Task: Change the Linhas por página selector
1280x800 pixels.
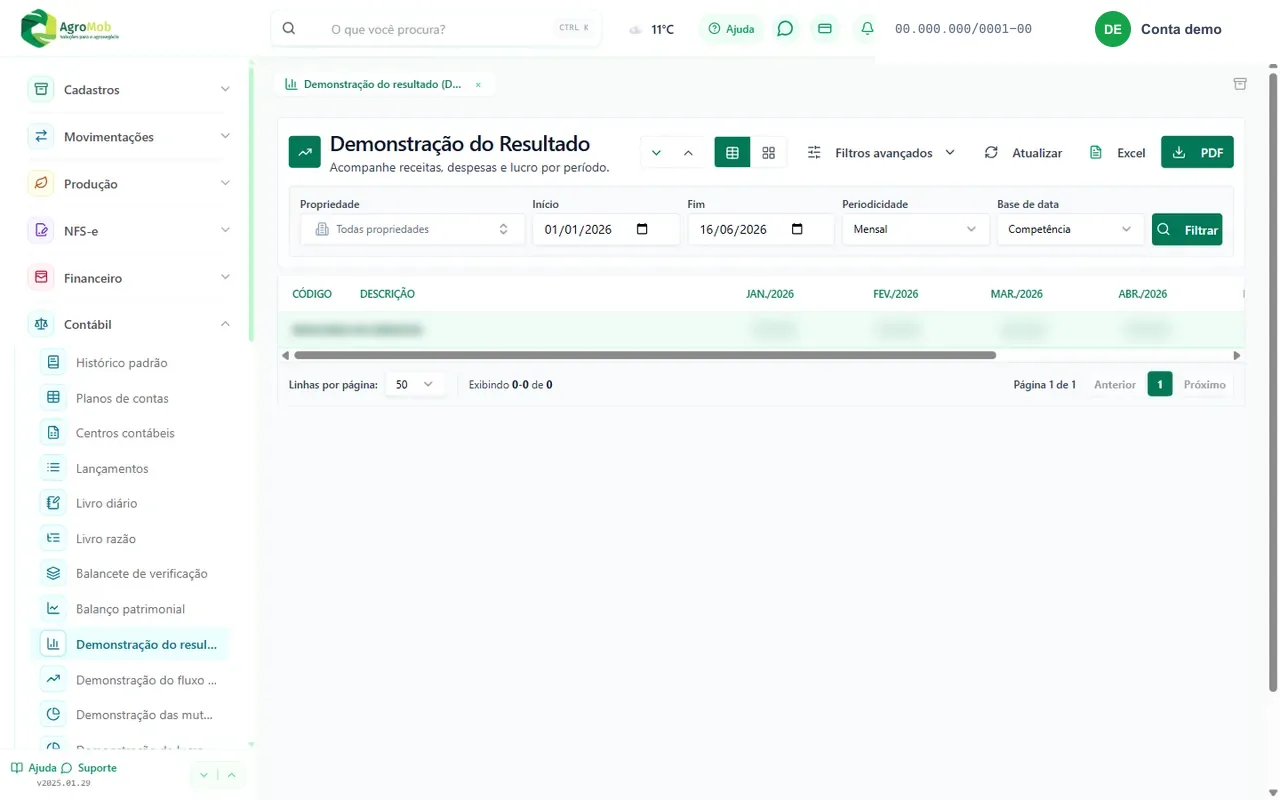Action: [x=414, y=384]
